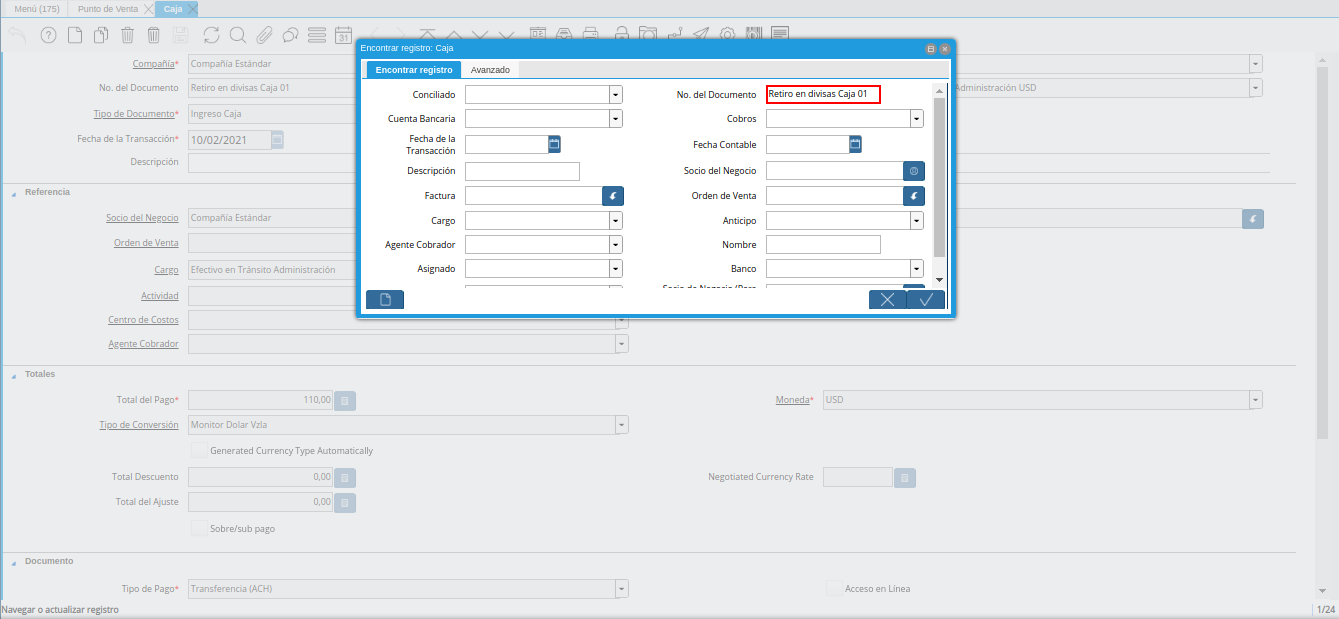Confirm the search with the checkmark button
1339x619 pixels.
tap(926, 300)
